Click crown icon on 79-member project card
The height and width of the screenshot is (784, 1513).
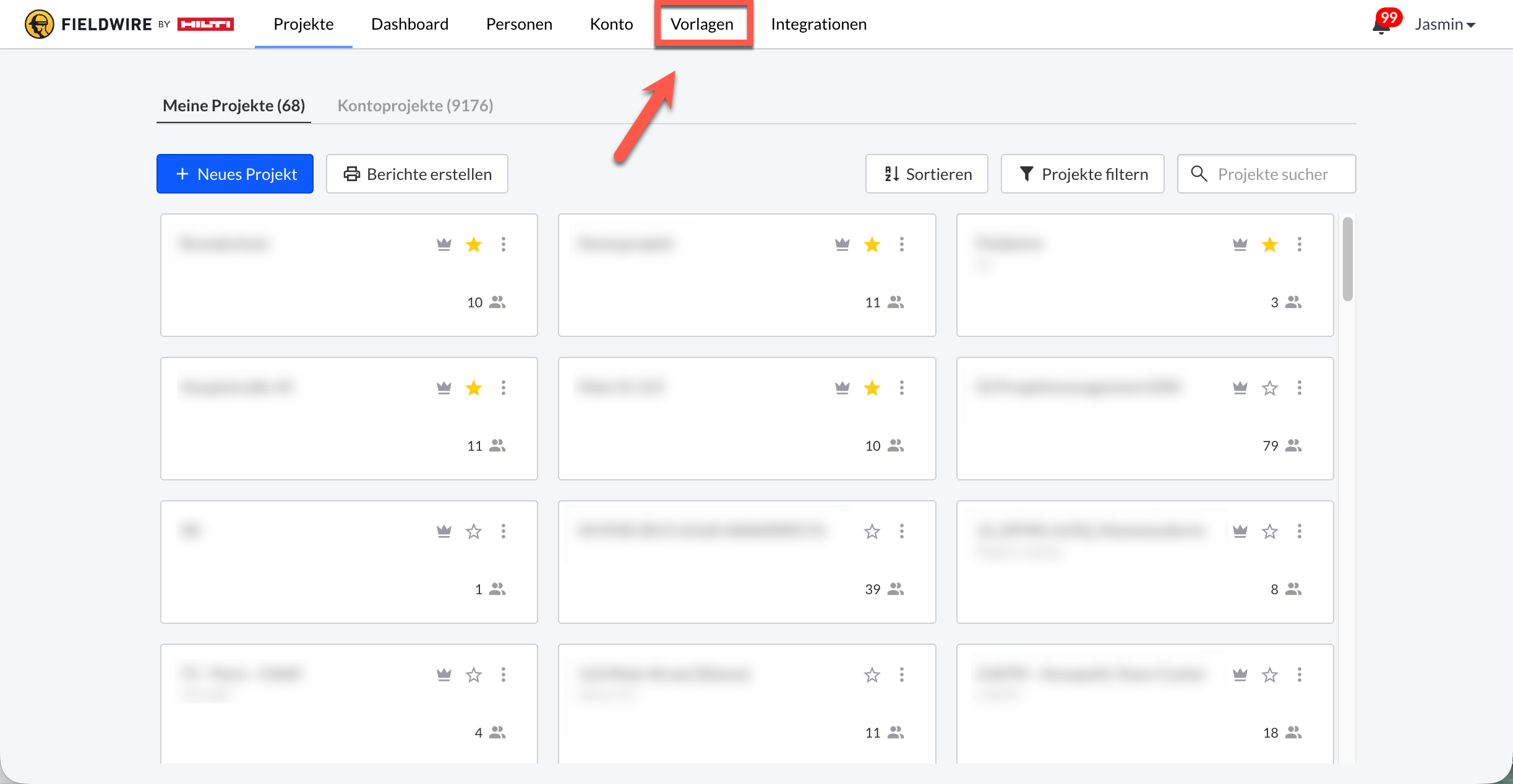[x=1240, y=388]
